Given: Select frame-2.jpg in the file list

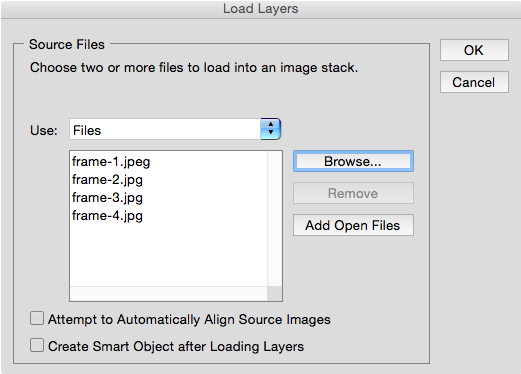Looking at the screenshot, I should click(107, 180).
